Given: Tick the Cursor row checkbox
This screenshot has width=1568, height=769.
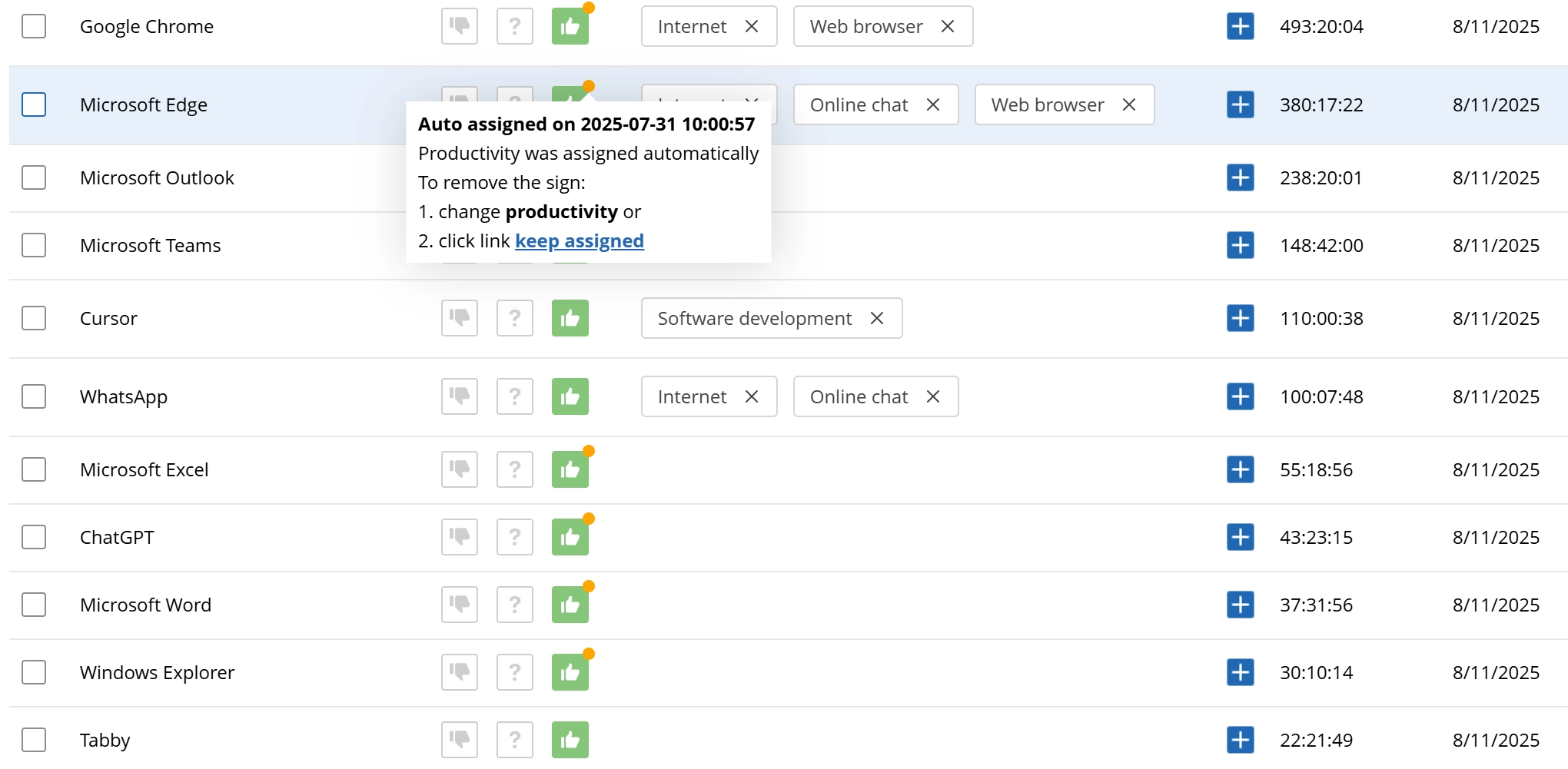Looking at the screenshot, I should [x=34, y=318].
